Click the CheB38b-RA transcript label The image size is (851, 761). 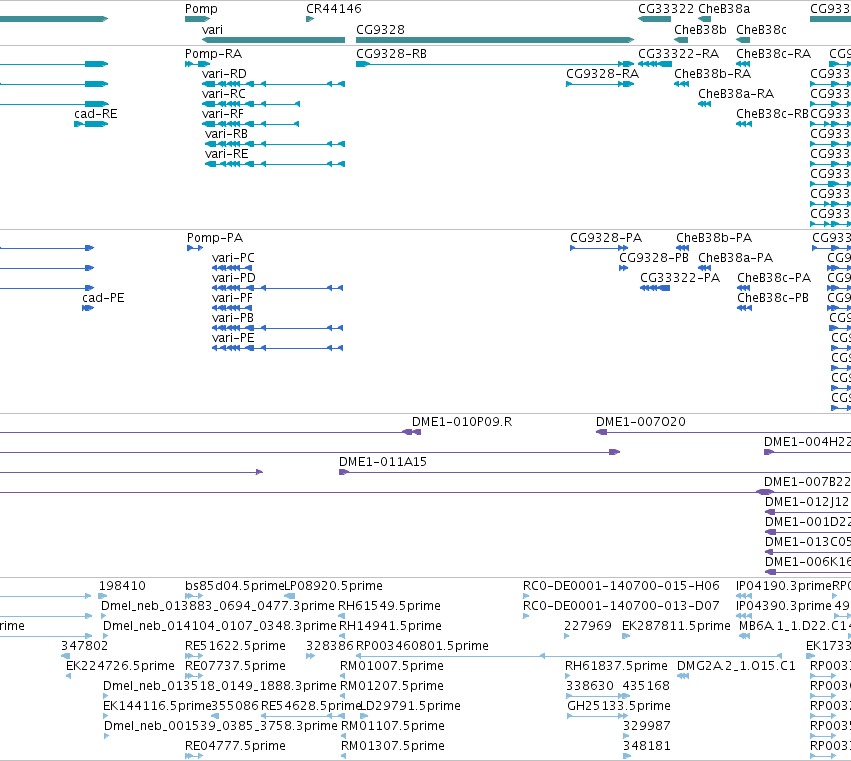click(712, 74)
